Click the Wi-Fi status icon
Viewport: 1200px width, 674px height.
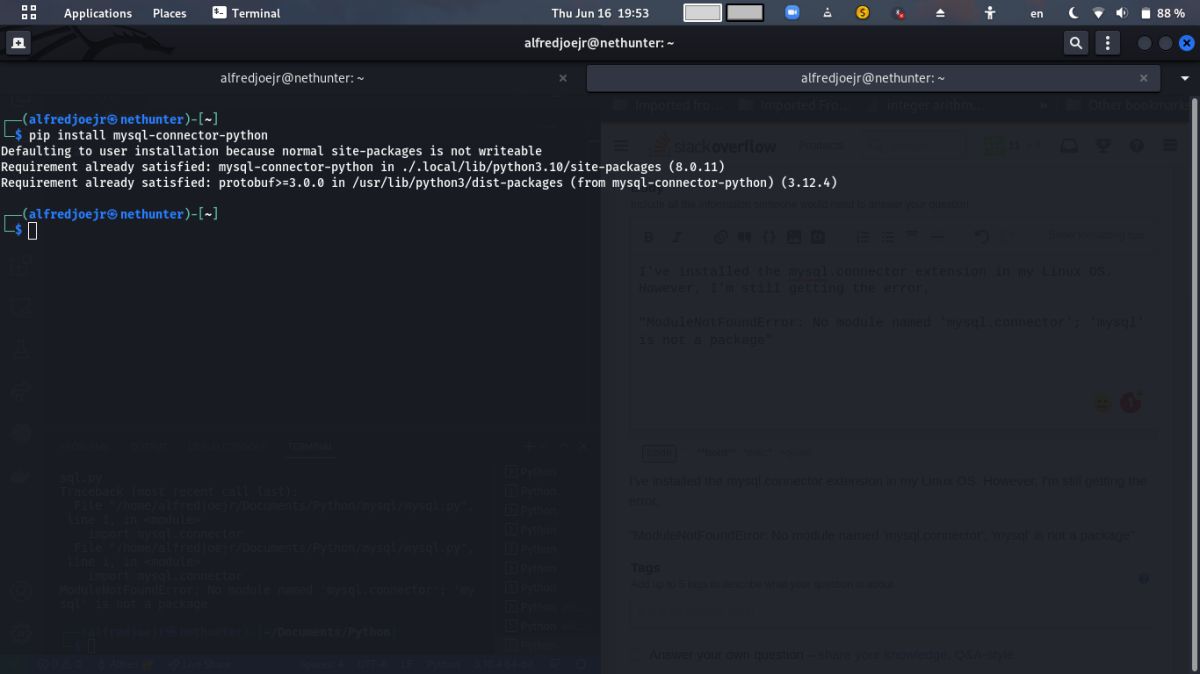point(1098,13)
